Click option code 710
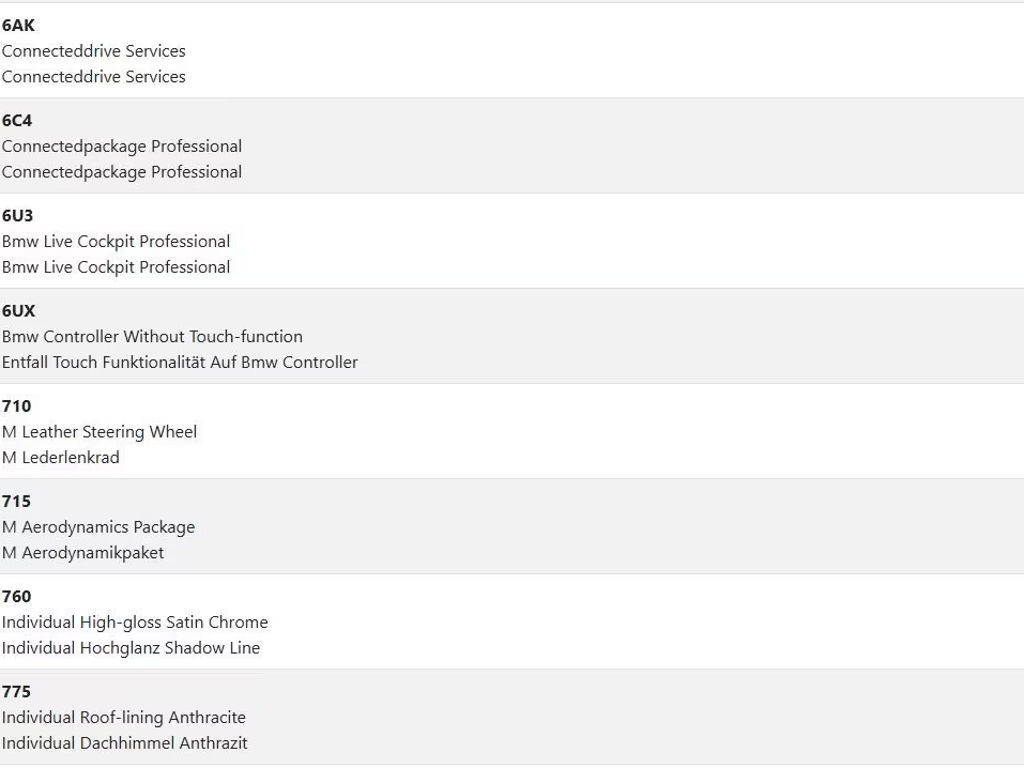This screenshot has width=1024, height=768. coord(16,406)
